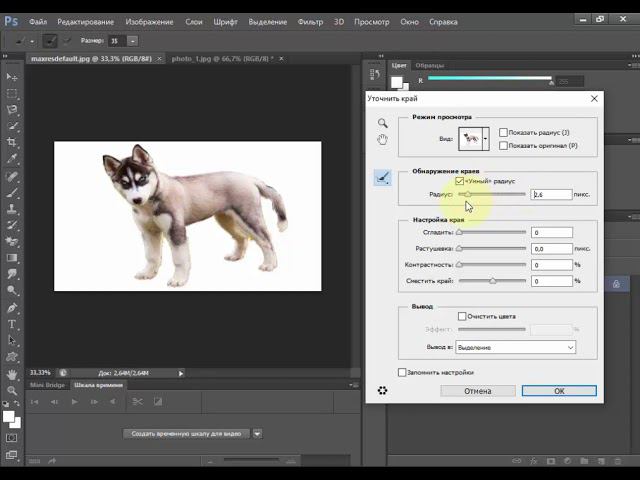Click the timeline play button
640x480 pixels.
pyautogui.click(x=74, y=402)
